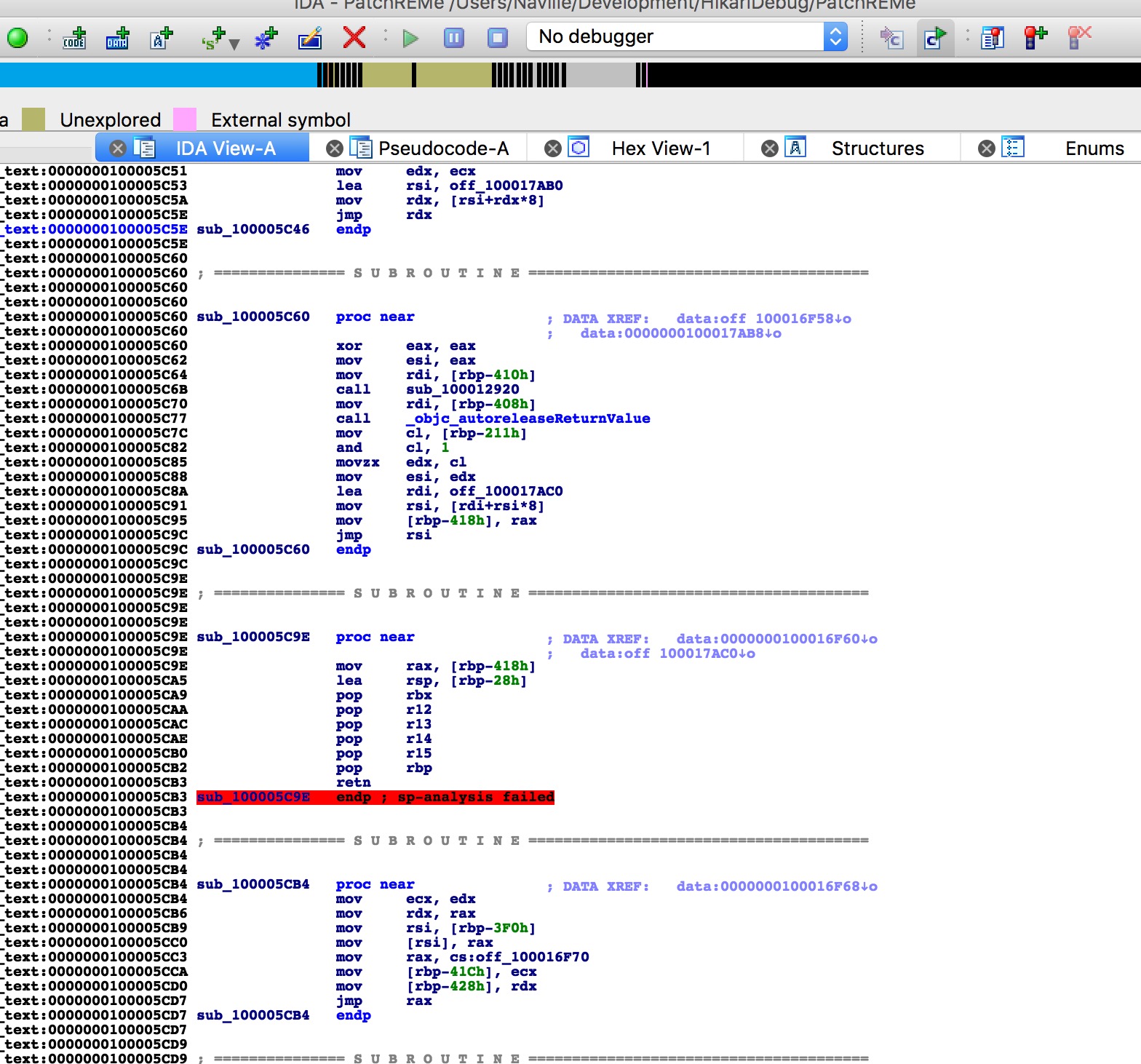Viewport: 1141px width, 1064px height.
Task: Open the string type dropdown arrow
Action: pyautogui.click(x=234, y=44)
